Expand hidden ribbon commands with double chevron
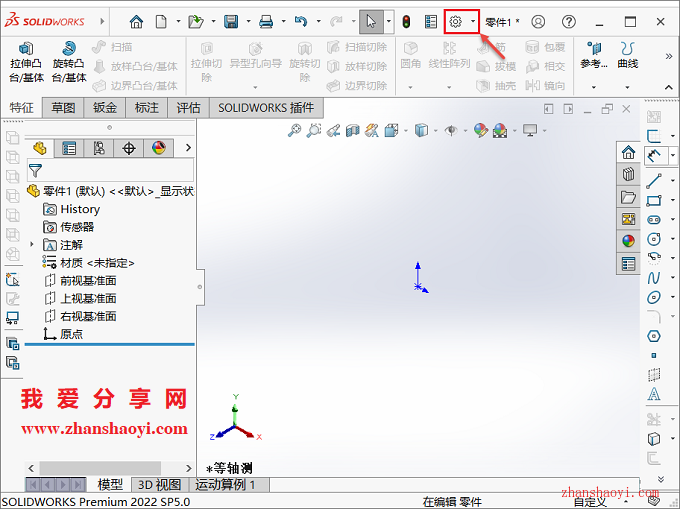This screenshot has width=680, height=509. point(669,56)
